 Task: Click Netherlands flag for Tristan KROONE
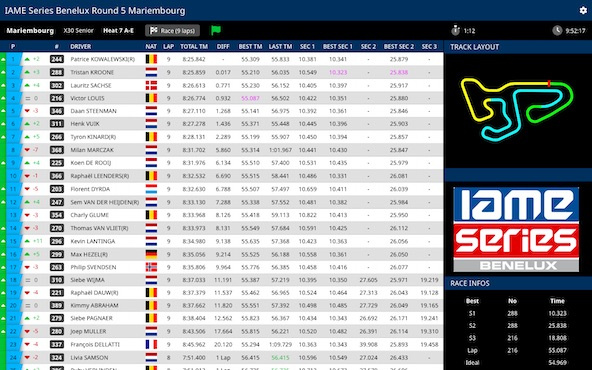151,72
